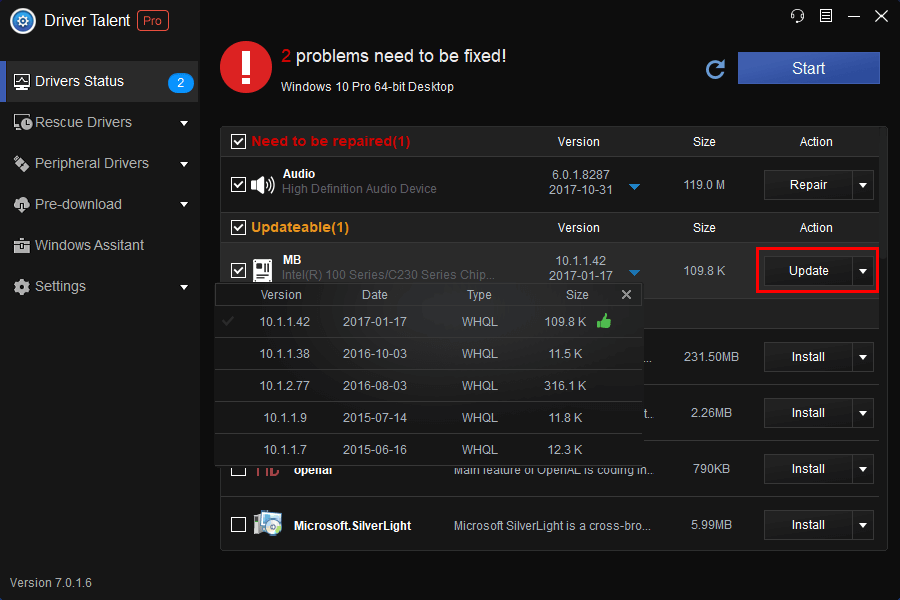Click the Date column header in popup
This screenshot has height=600, width=900.
pos(374,295)
